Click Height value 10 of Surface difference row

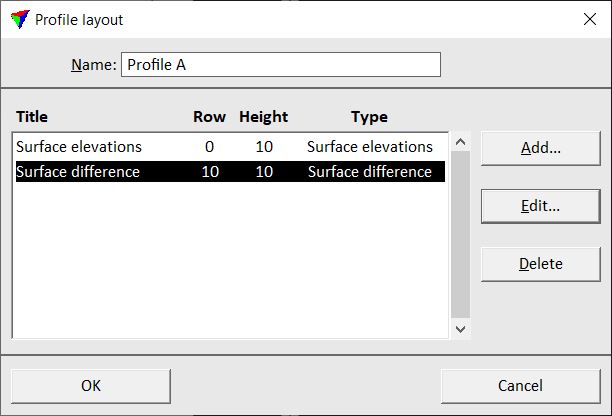[264, 172]
